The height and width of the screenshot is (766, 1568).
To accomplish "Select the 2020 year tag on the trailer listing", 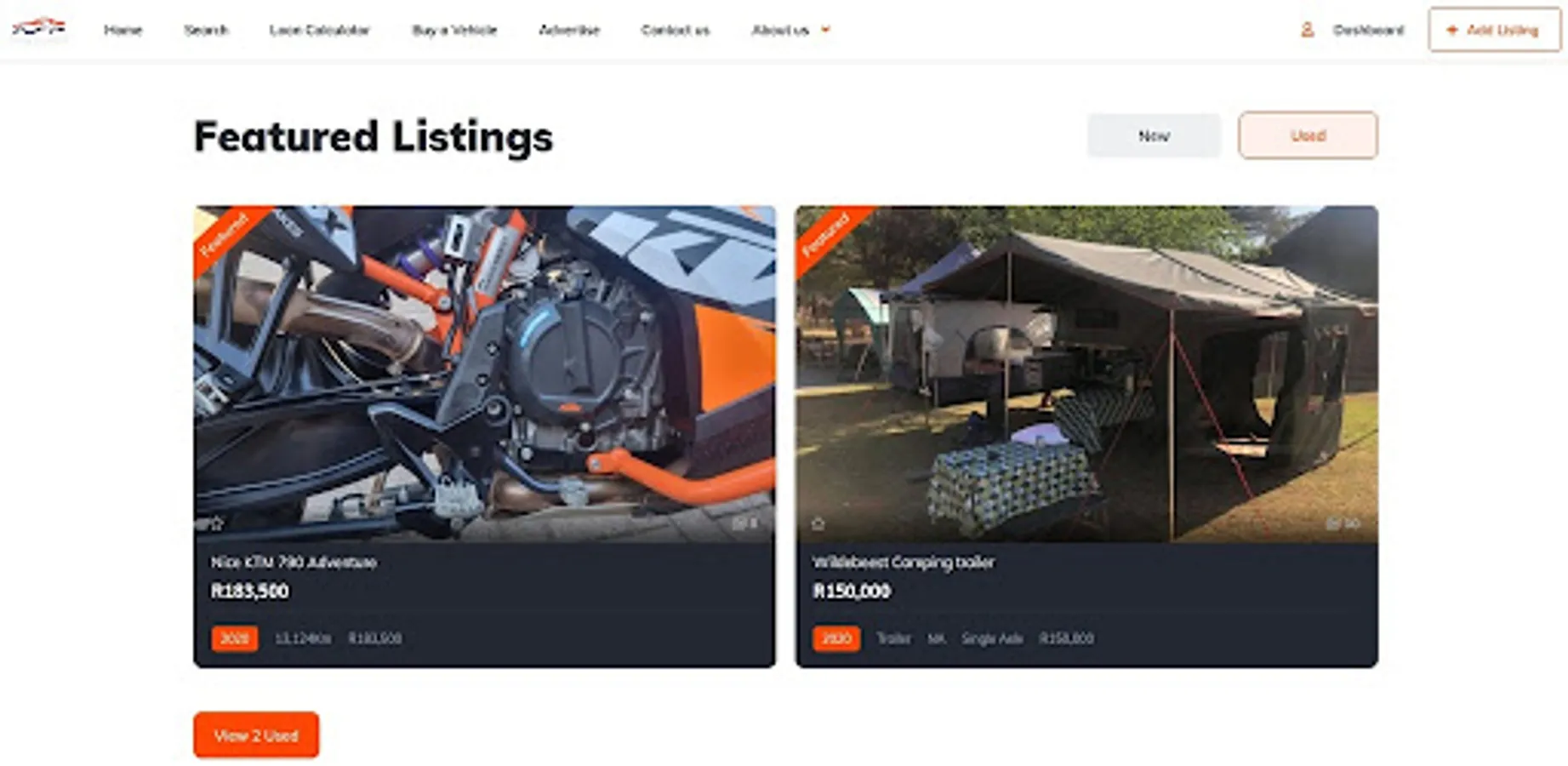I will tap(836, 638).
